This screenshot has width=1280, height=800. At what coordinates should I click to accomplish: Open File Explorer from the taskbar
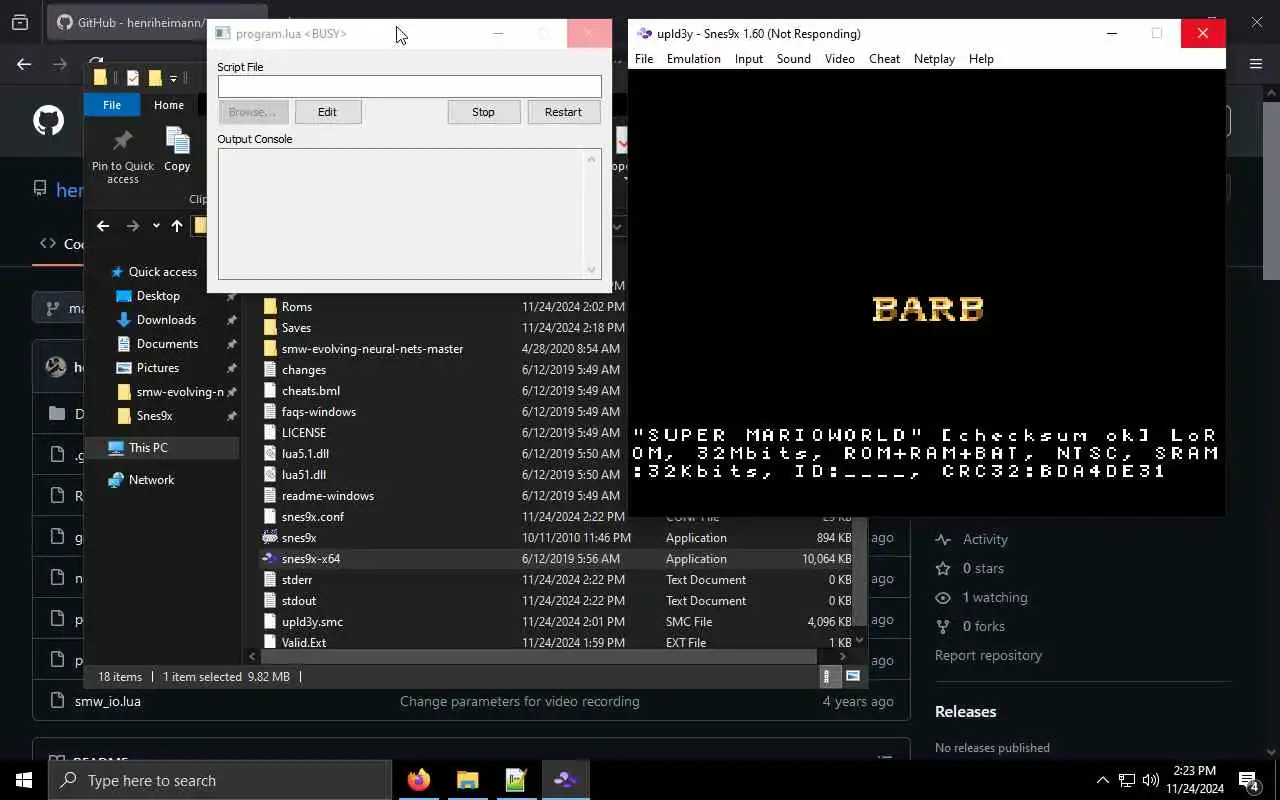coord(467,780)
